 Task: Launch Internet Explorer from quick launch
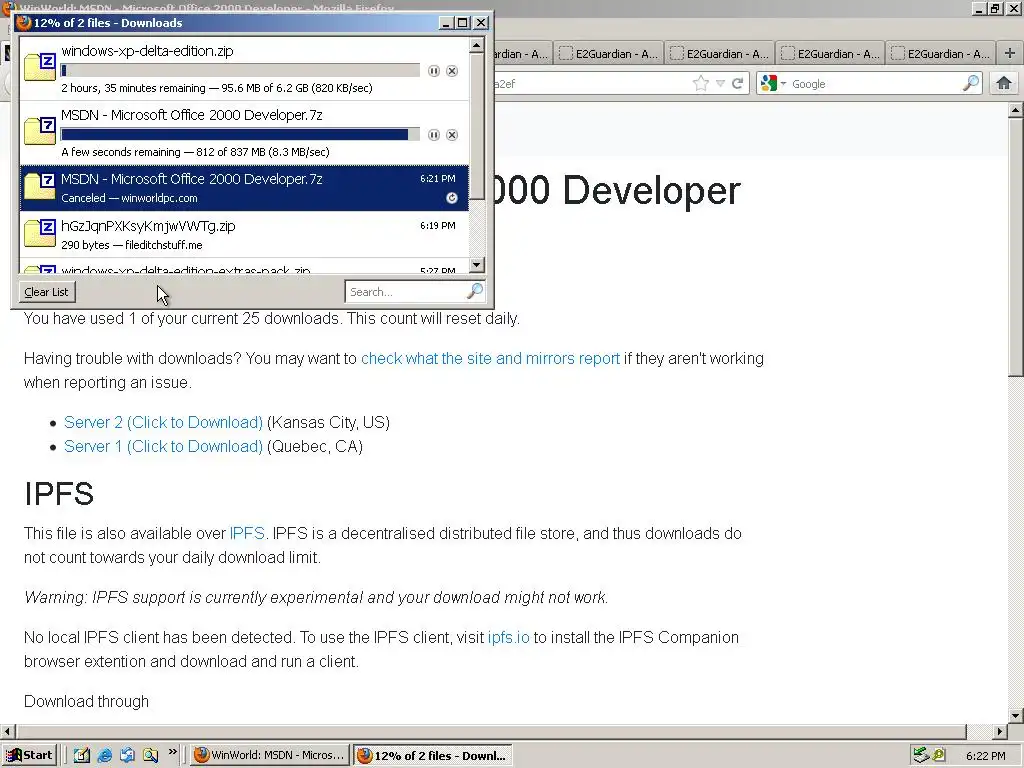tap(104, 756)
